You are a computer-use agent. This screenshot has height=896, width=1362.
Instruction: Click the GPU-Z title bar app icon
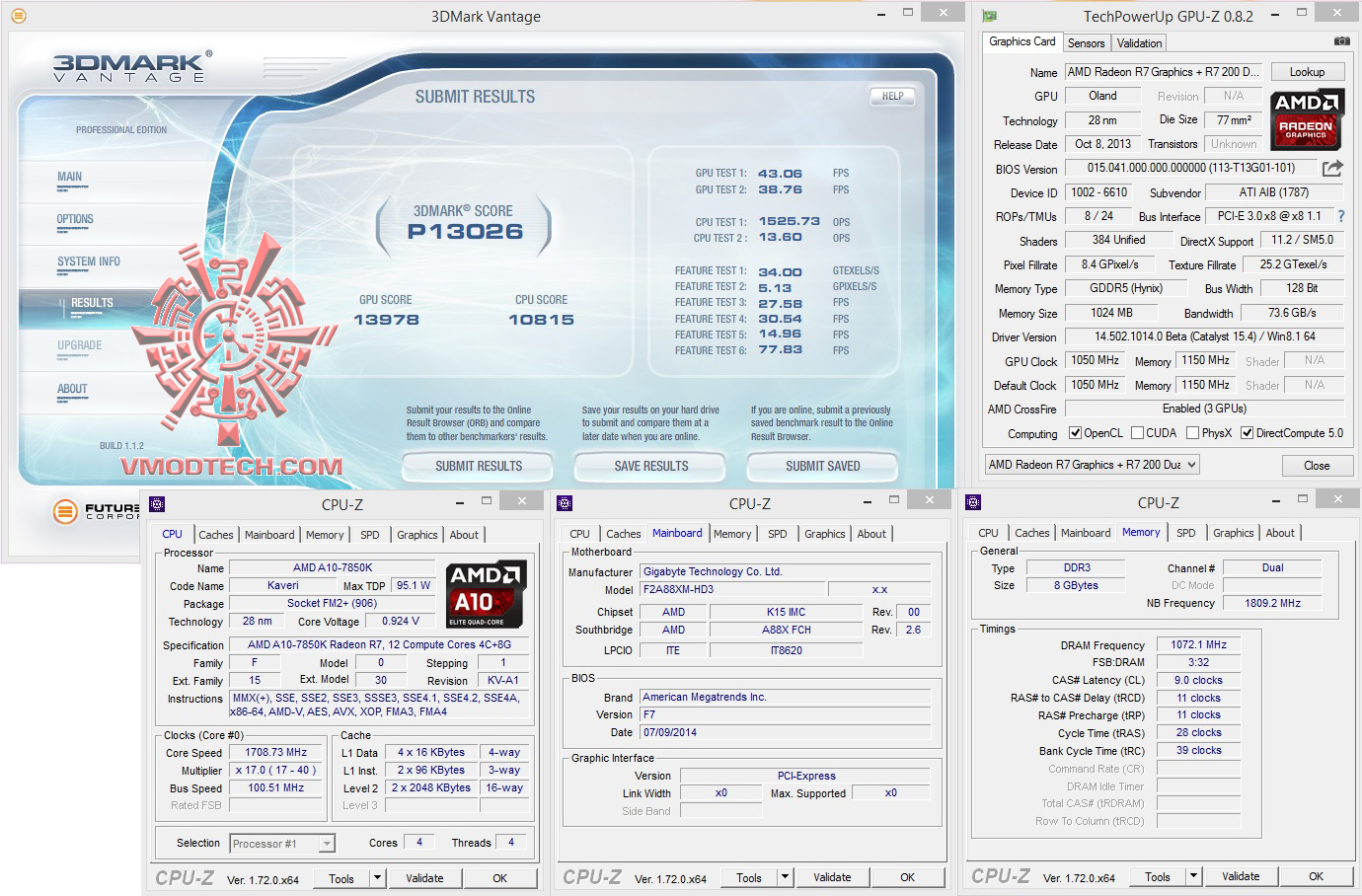pyautogui.click(x=990, y=16)
